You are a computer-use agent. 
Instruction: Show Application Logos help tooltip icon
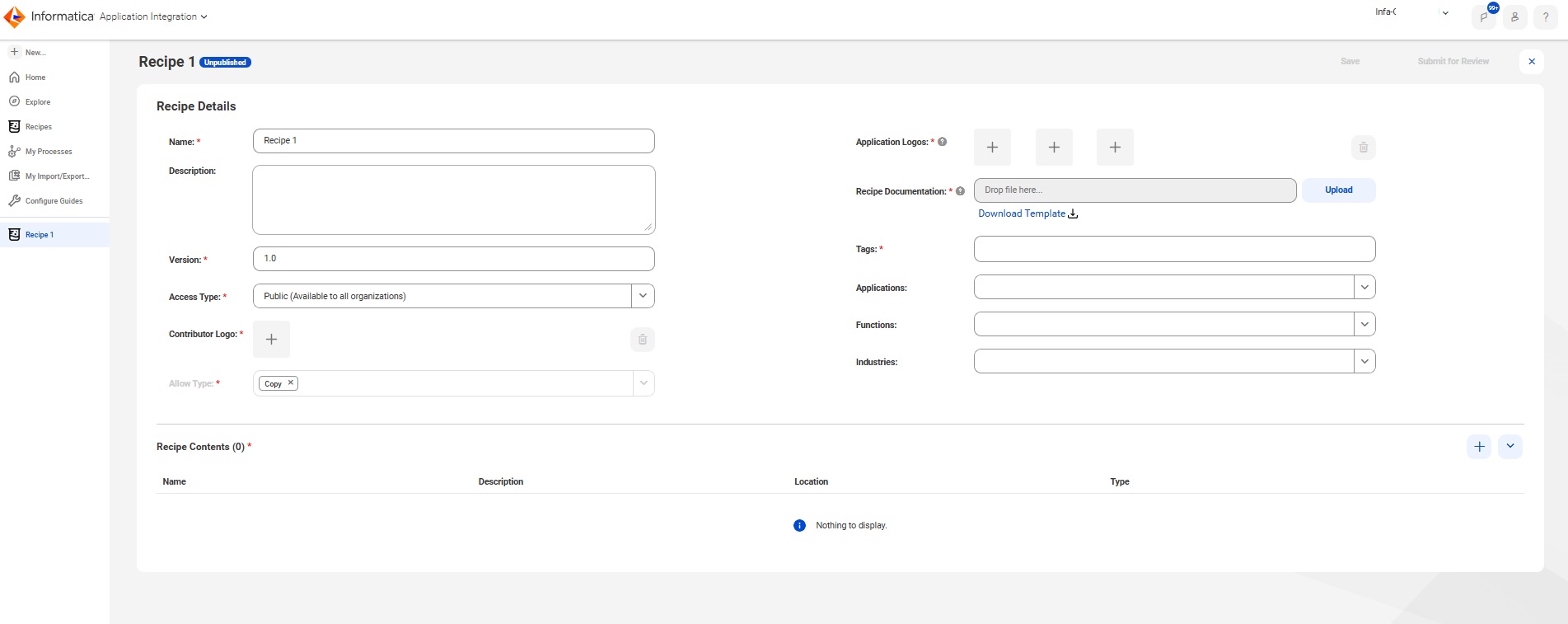click(x=943, y=142)
